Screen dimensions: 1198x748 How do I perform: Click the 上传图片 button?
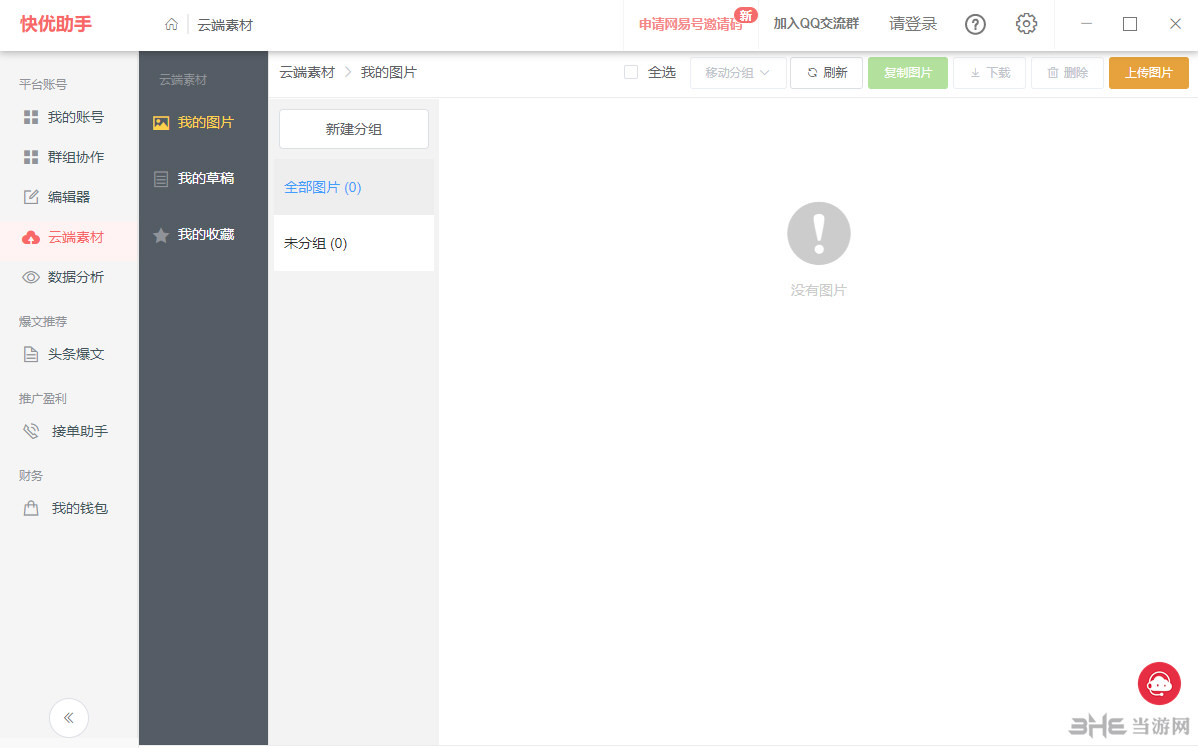[x=1148, y=72]
